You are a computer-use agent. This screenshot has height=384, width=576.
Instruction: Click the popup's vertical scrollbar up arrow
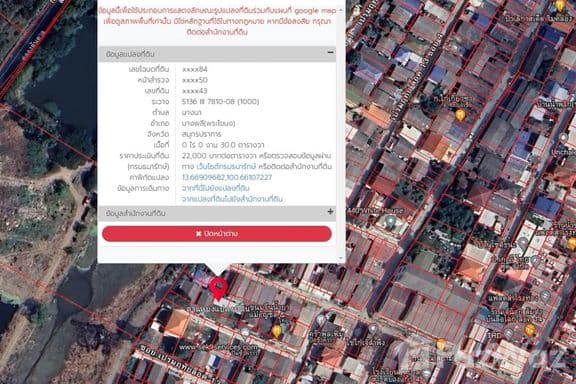click(x=341, y=10)
